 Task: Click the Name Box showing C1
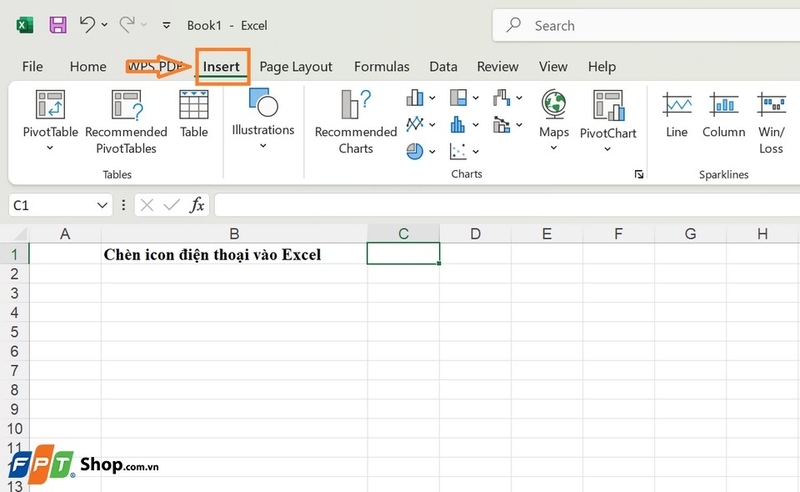point(51,205)
